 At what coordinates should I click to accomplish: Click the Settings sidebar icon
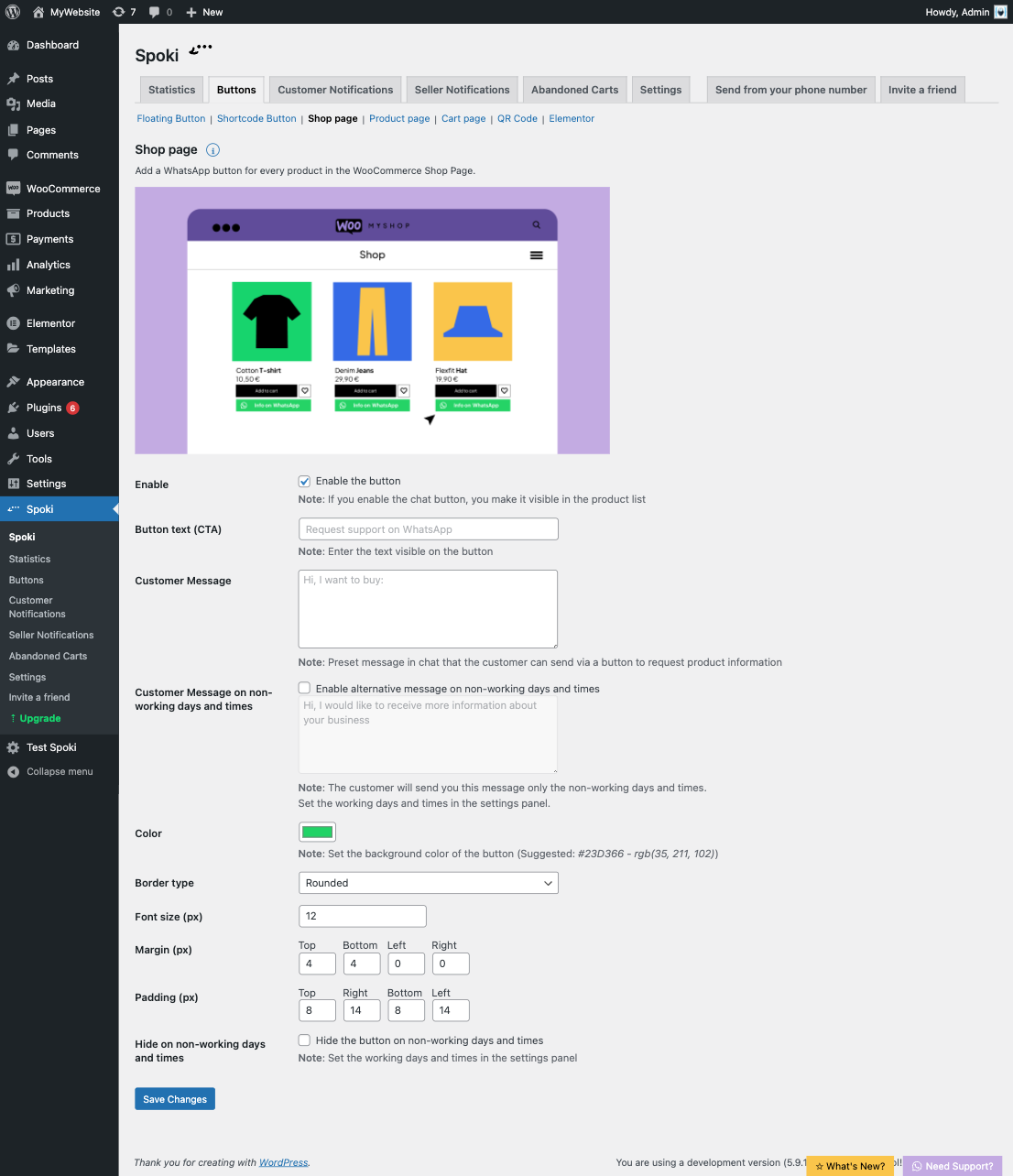click(x=13, y=484)
